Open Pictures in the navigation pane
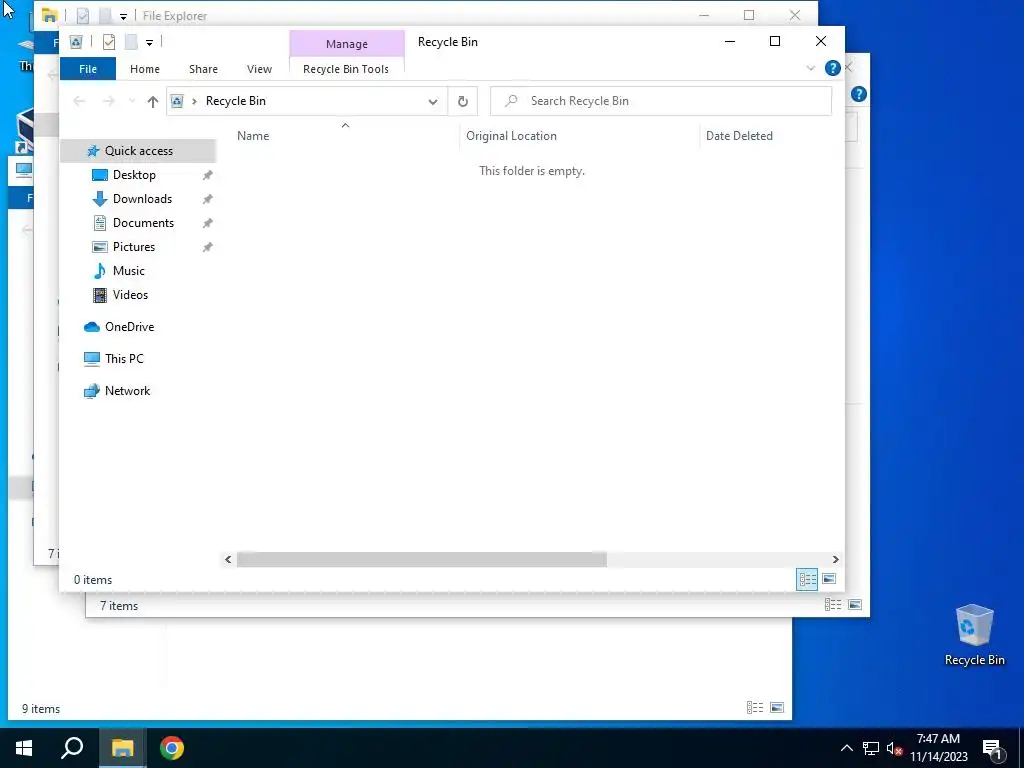 134,247
